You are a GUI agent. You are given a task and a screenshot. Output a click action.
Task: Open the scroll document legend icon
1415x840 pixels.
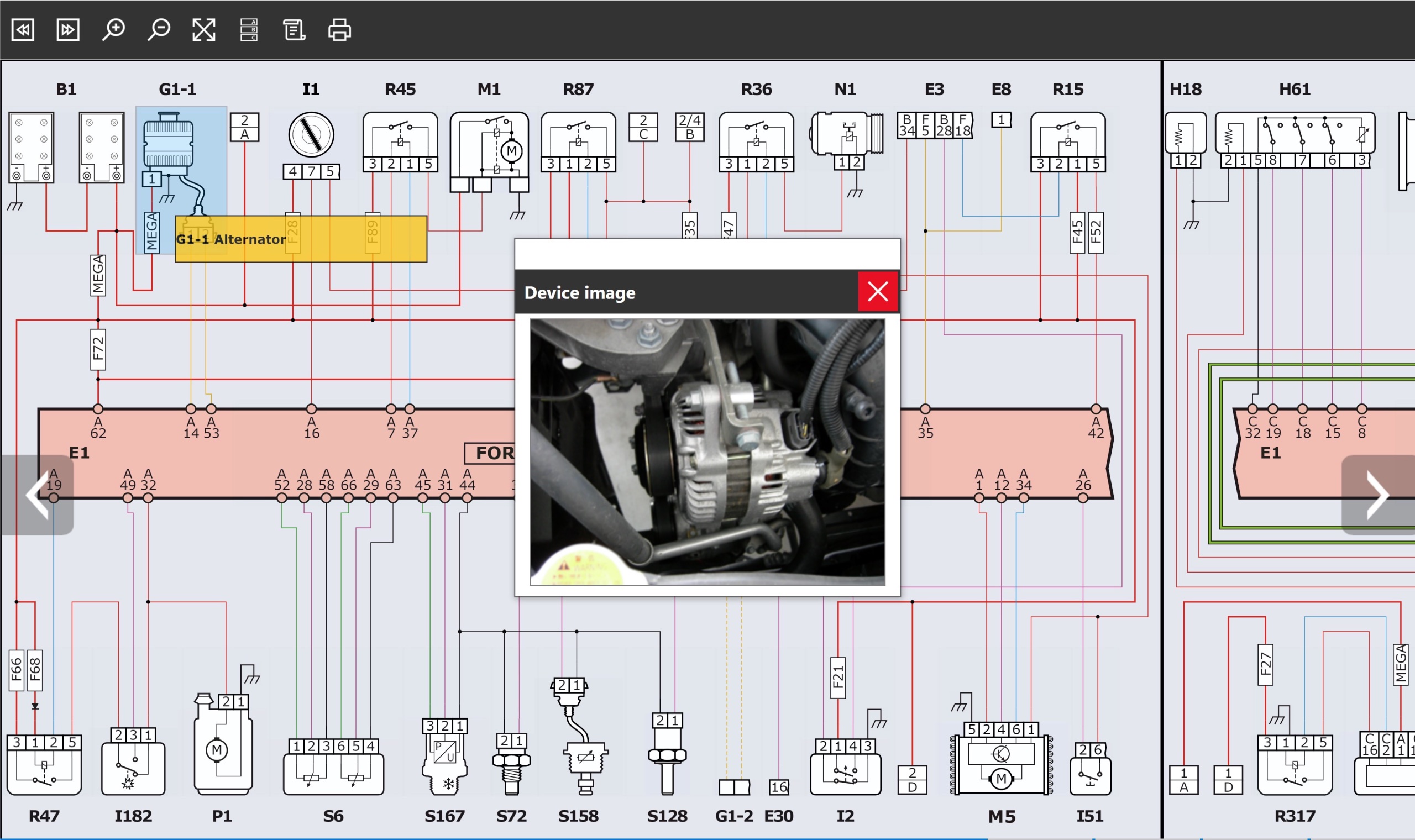click(x=294, y=29)
